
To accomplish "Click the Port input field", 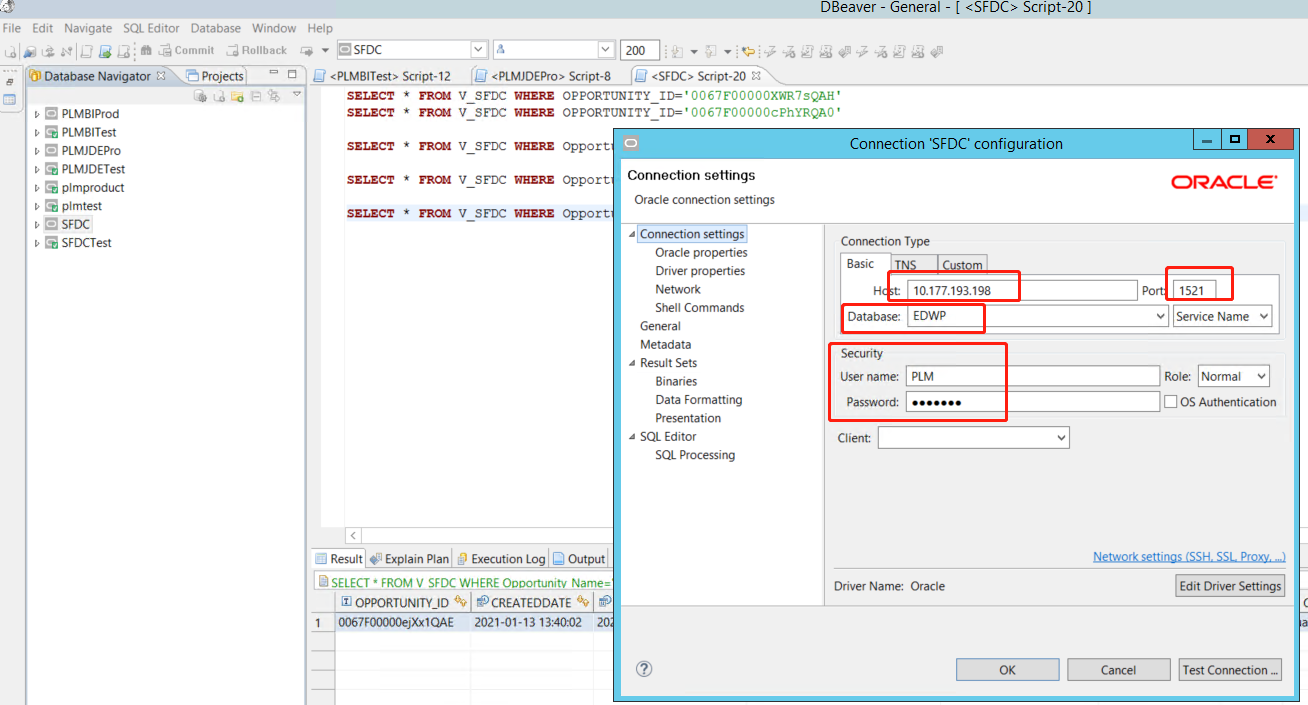I will (x=1194, y=290).
